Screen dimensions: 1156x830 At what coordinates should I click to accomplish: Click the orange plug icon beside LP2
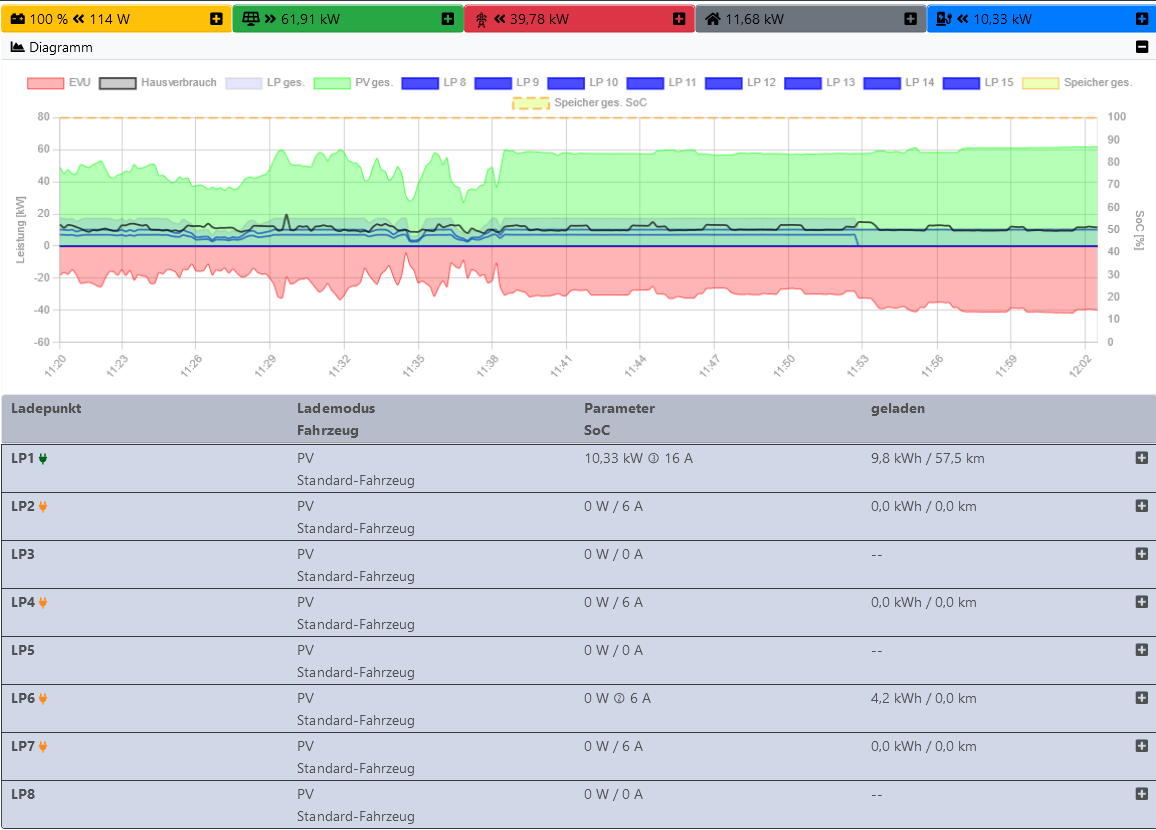pos(43,507)
